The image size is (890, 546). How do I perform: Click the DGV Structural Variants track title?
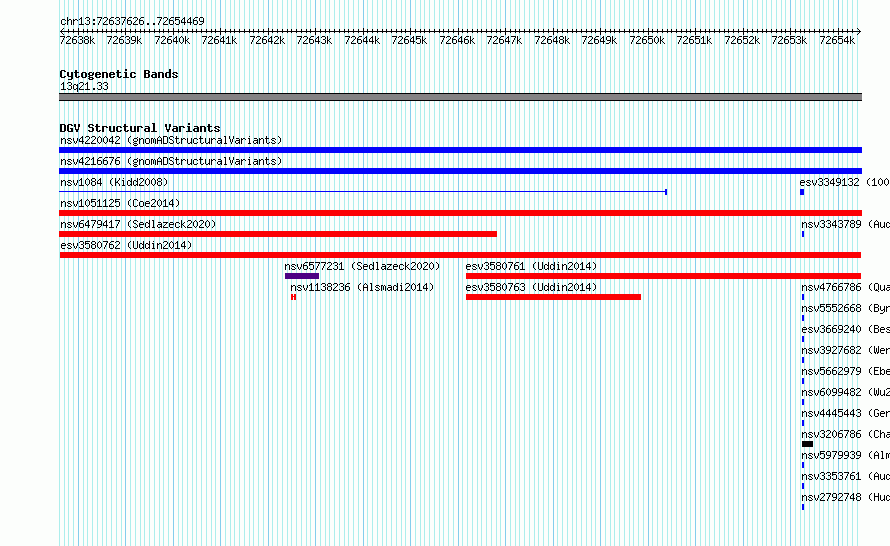(140, 128)
